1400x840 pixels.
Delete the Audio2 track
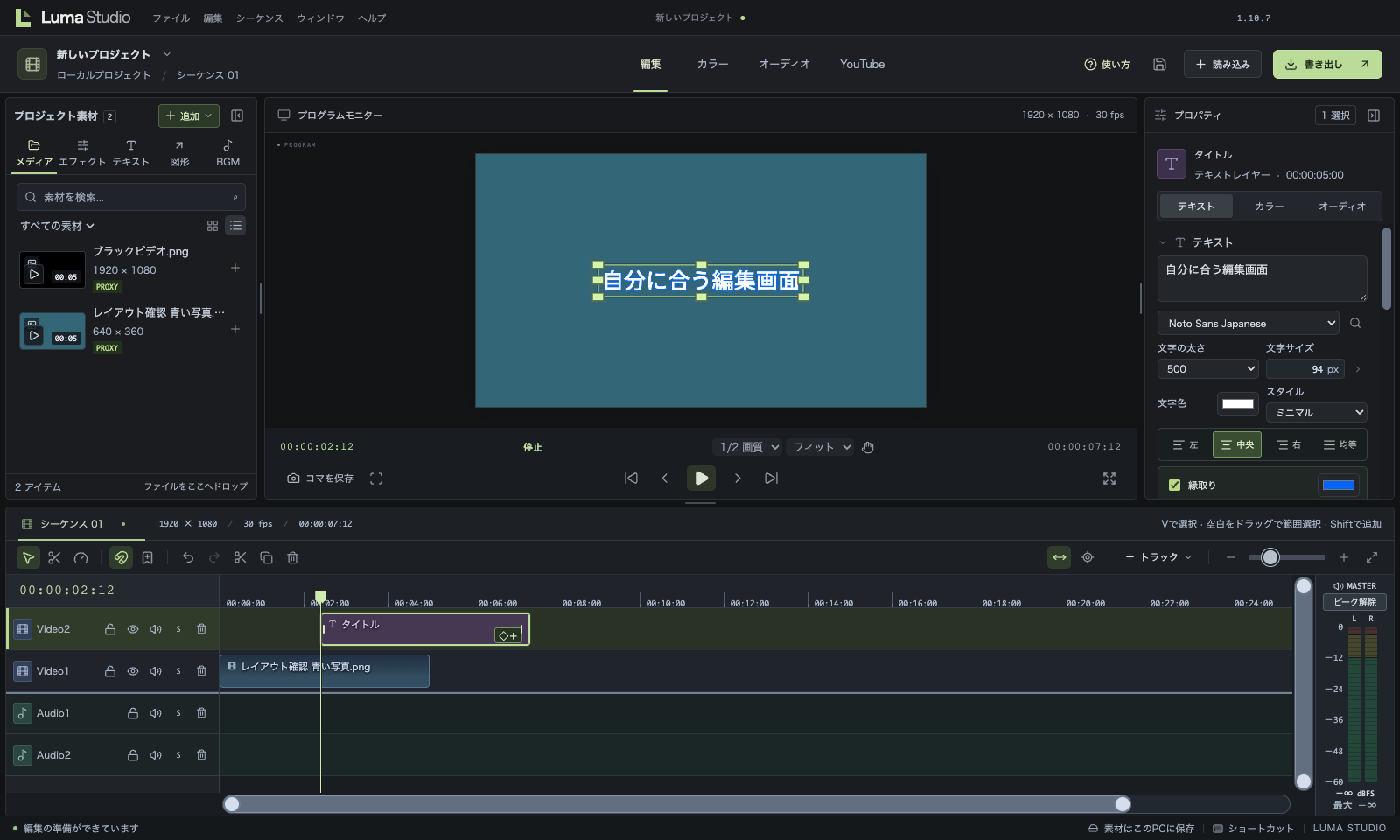click(x=201, y=755)
